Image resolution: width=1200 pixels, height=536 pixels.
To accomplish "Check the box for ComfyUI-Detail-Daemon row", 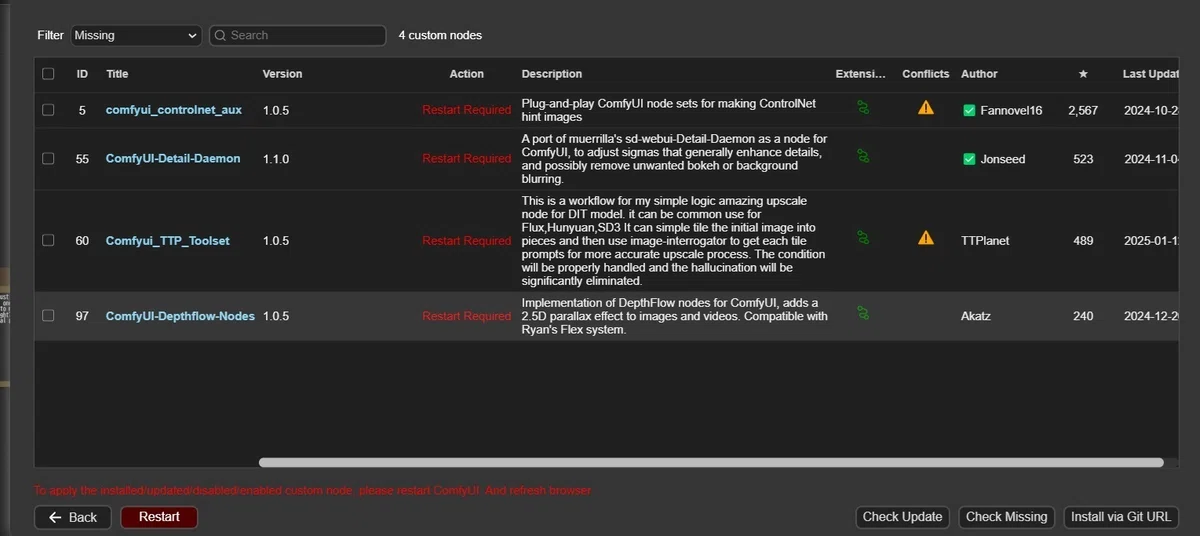I will 48,159.
